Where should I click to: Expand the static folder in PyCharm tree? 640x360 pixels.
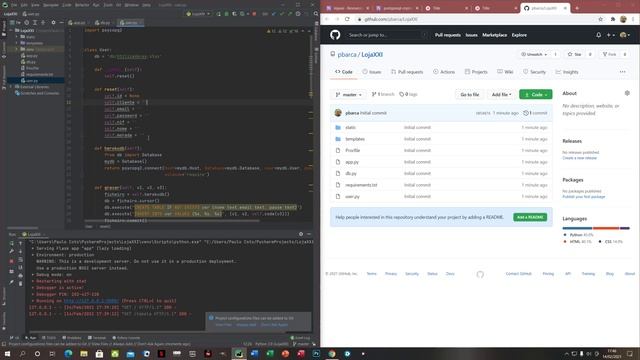[x=17, y=37]
